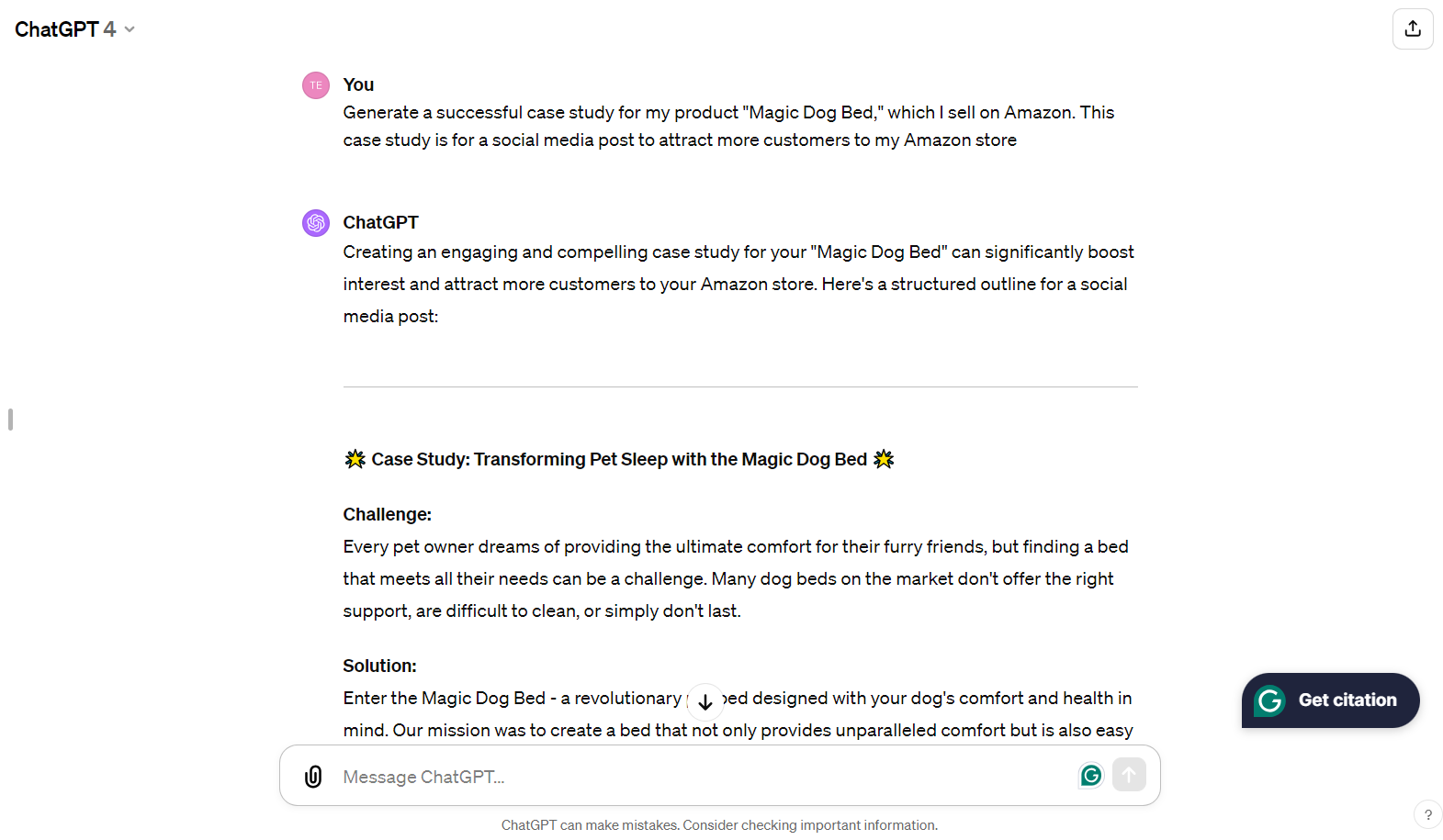Viewport: 1443px width, 840px height.
Task: Select the Grammarly icon inside the message box
Action: click(1089, 775)
